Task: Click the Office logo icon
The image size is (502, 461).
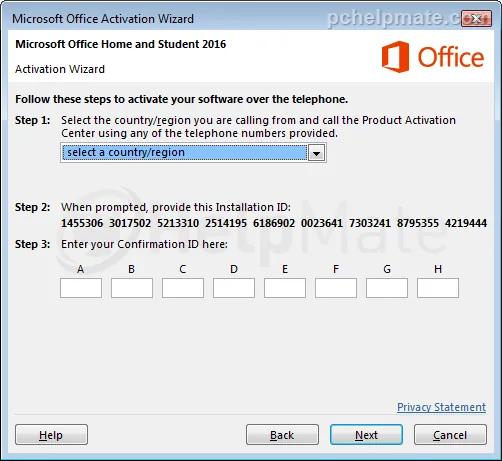Action: point(395,57)
